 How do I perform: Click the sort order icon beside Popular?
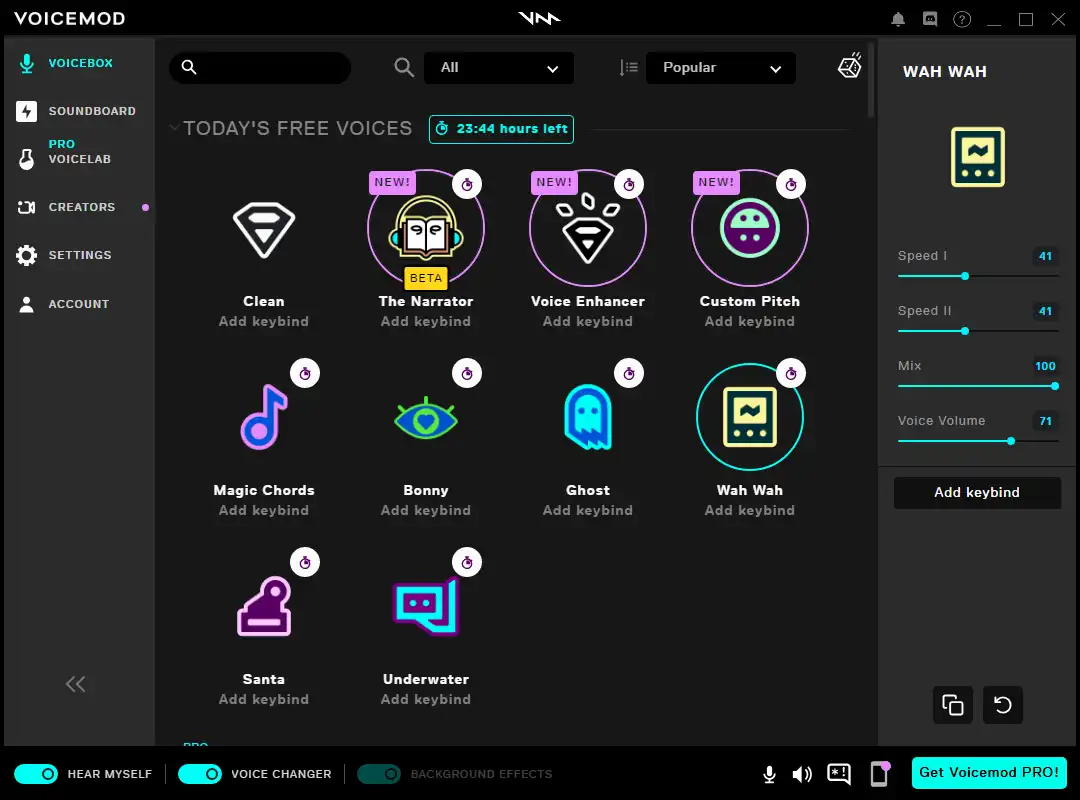click(628, 68)
